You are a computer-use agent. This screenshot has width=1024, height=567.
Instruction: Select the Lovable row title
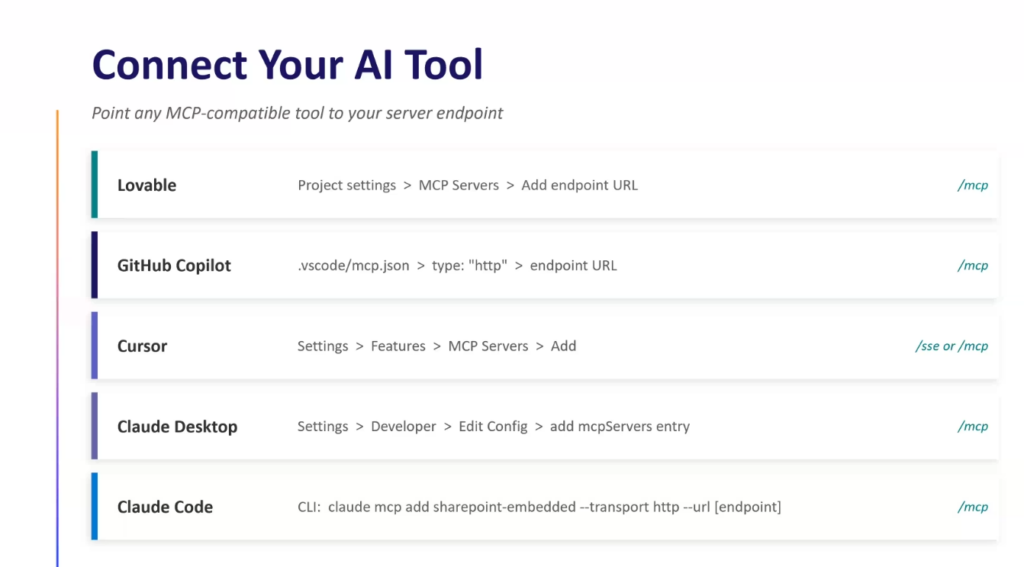pyautogui.click(x=146, y=185)
